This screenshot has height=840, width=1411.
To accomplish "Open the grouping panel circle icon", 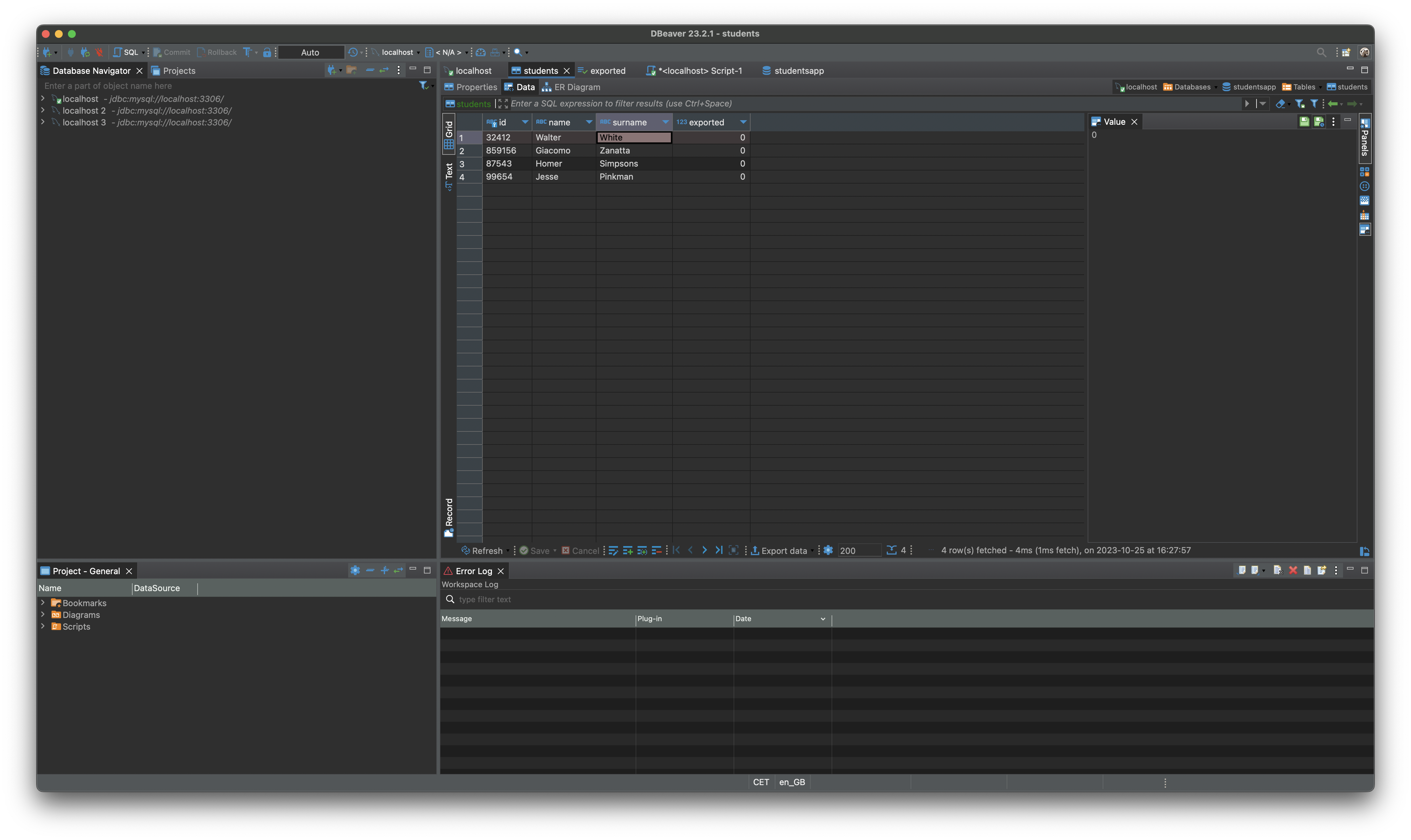I will coord(1365,186).
